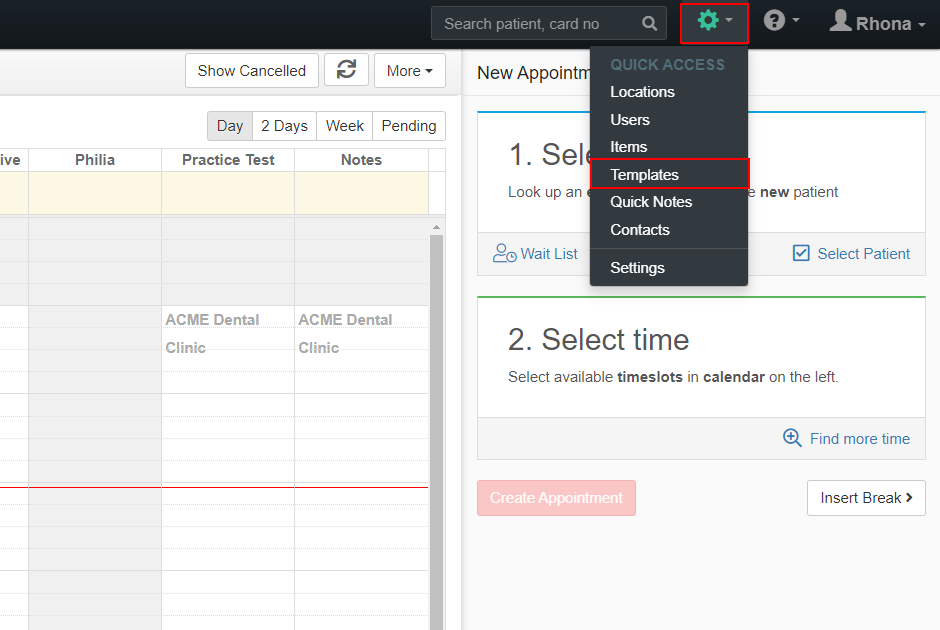Viewport: 940px width, 630px height.
Task: Click the Notes column header
Action: tap(361, 160)
